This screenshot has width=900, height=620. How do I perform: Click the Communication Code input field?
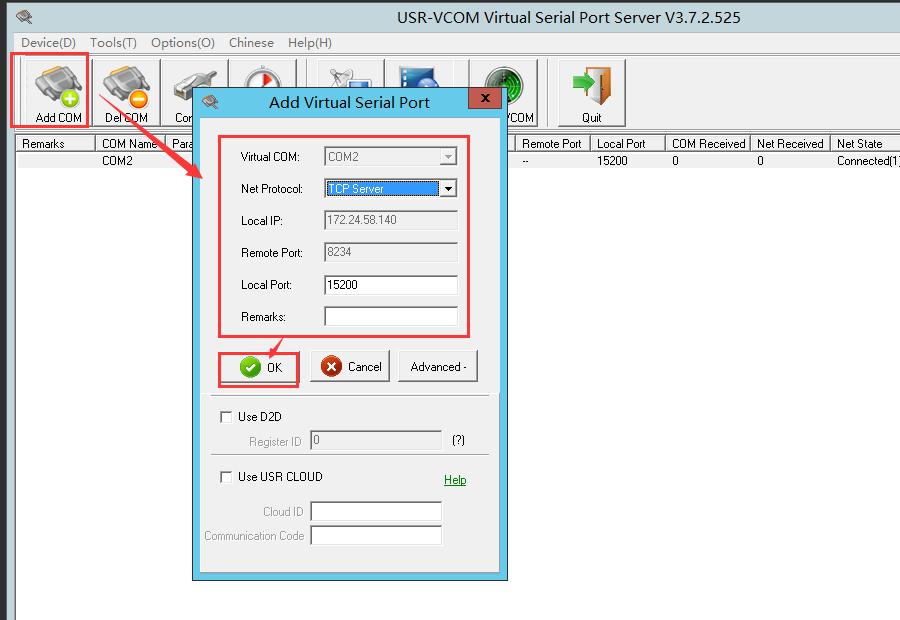376,535
